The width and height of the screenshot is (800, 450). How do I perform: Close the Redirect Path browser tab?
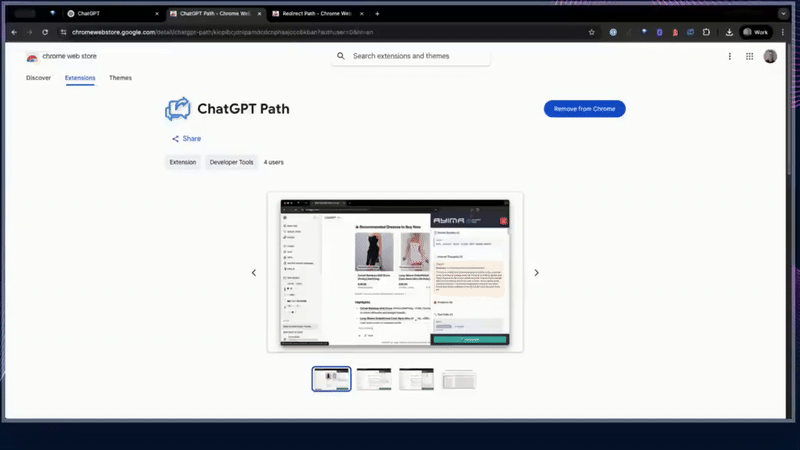362,14
